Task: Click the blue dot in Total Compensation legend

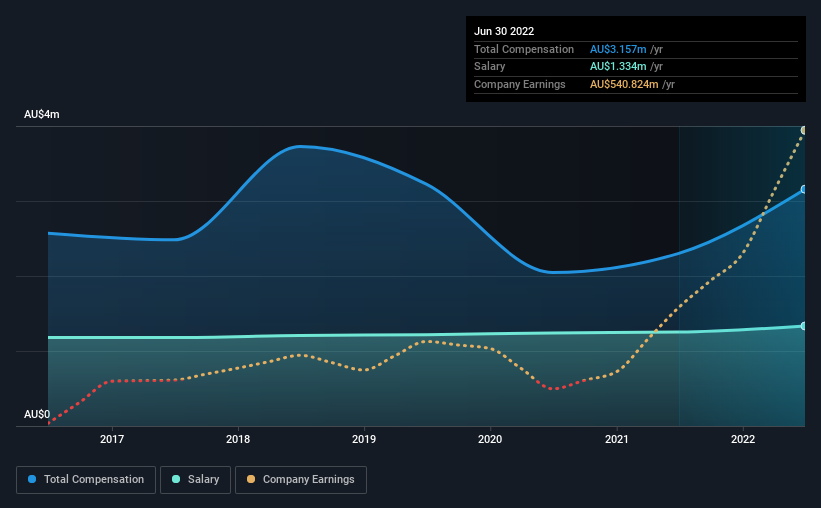Action: click(32, 479)
